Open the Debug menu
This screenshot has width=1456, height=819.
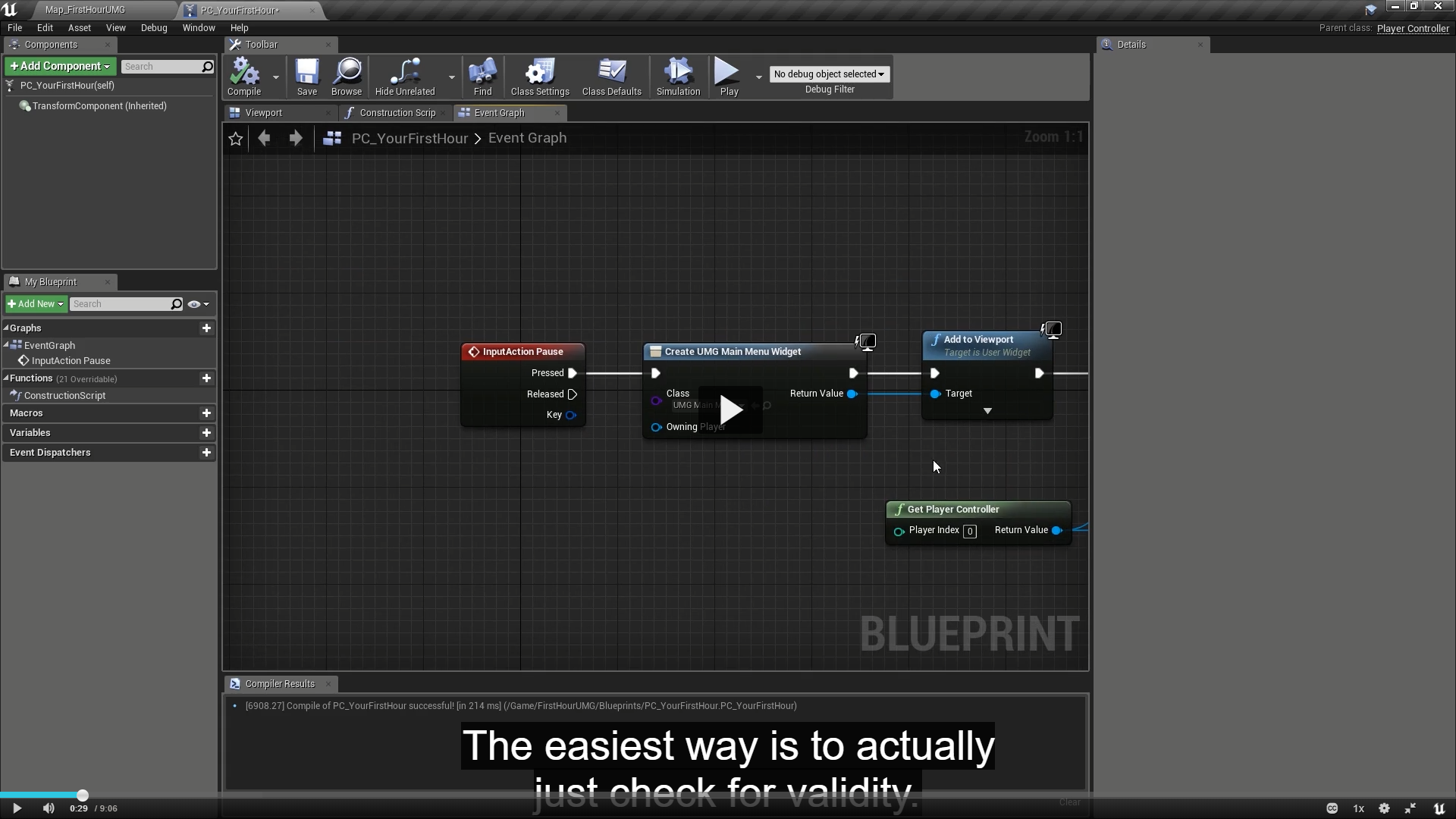tap(154, 28)
